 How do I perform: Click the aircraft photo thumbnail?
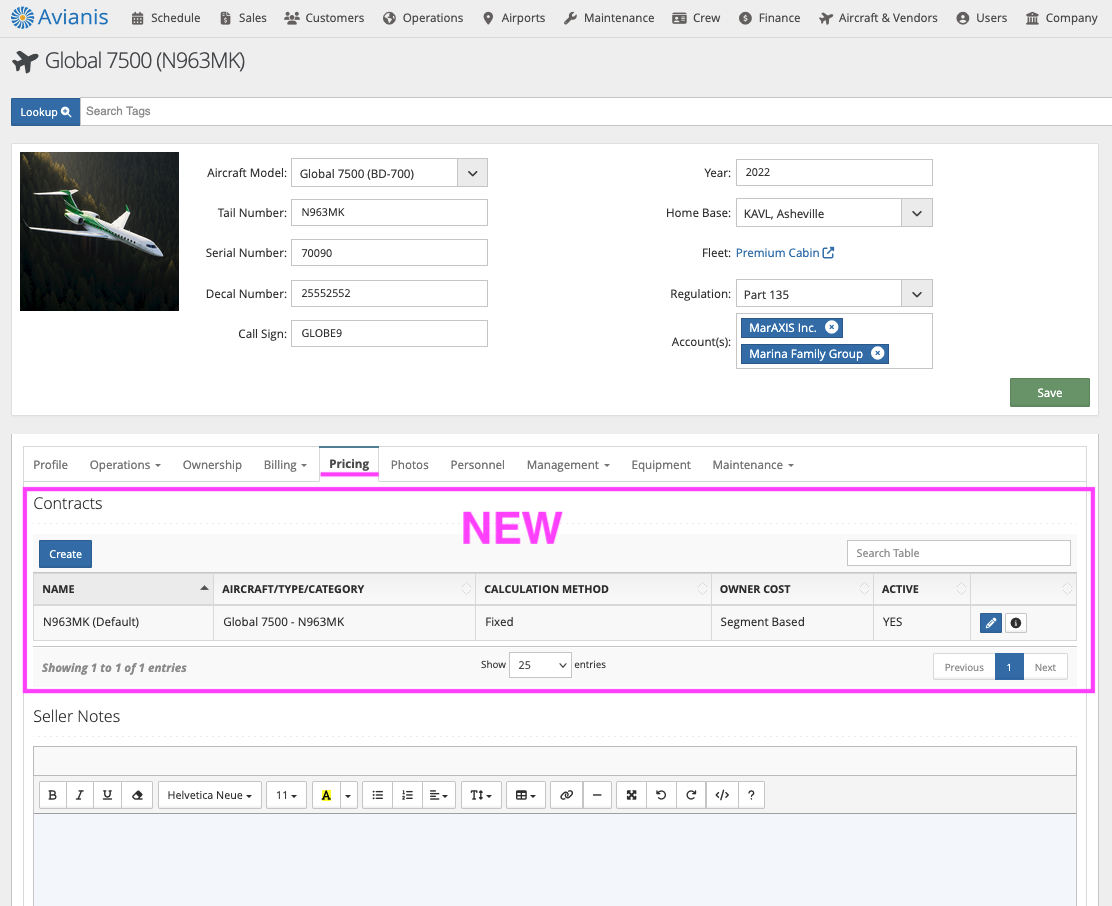[99, 231]
